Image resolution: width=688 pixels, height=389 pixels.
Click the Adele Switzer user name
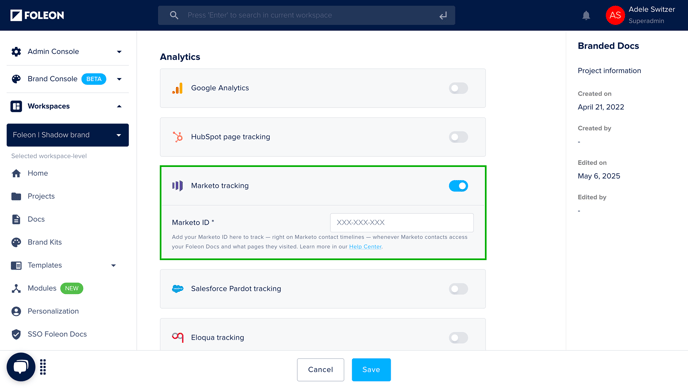652,9
